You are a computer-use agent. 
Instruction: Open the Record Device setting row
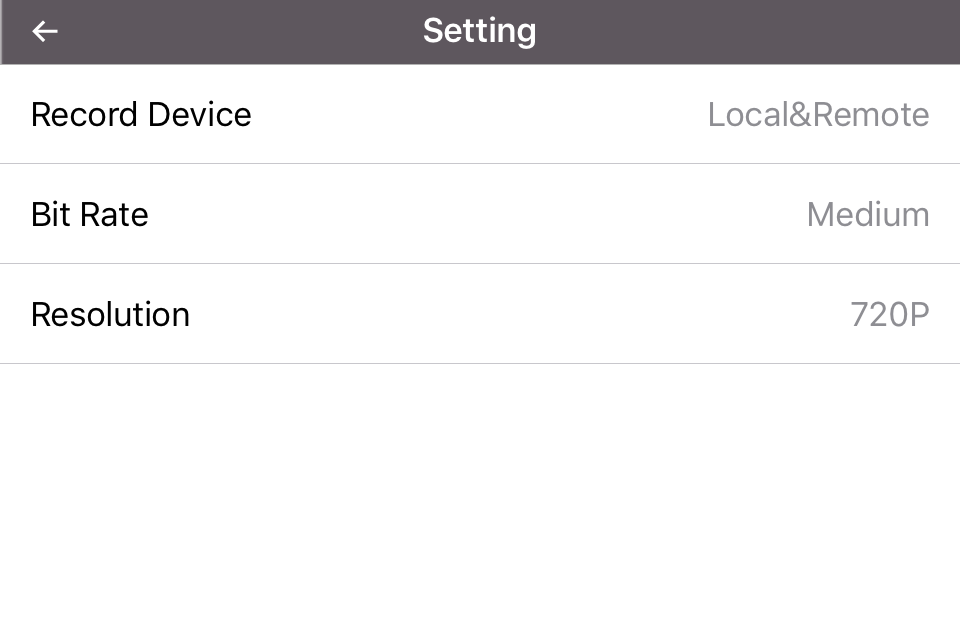[x=480, y=114]
